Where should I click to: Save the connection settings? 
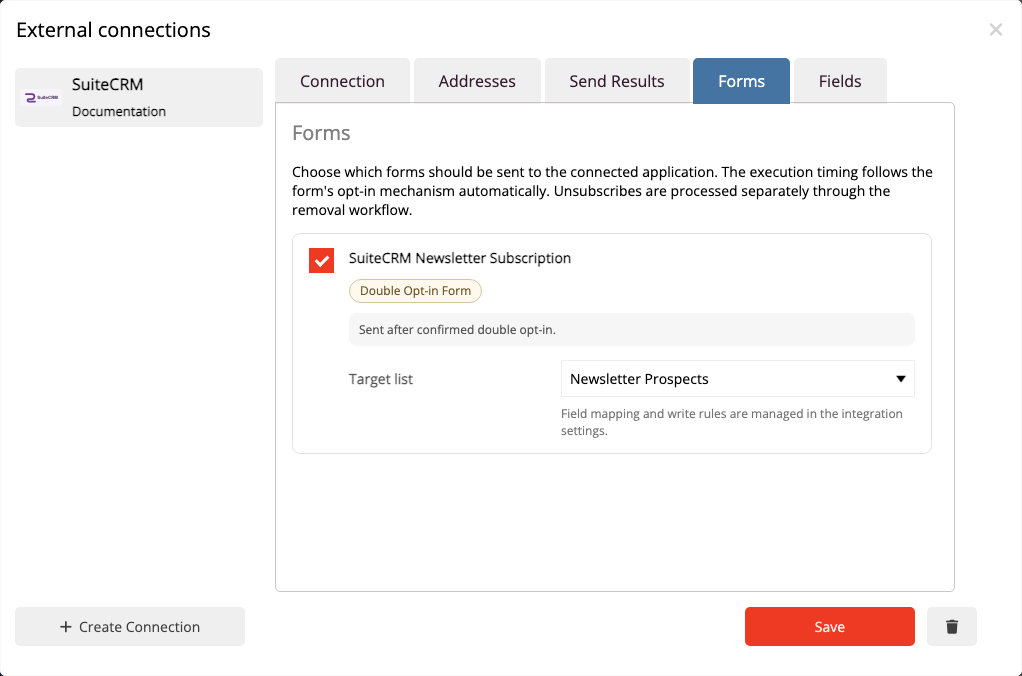click(x=830, y=626)
